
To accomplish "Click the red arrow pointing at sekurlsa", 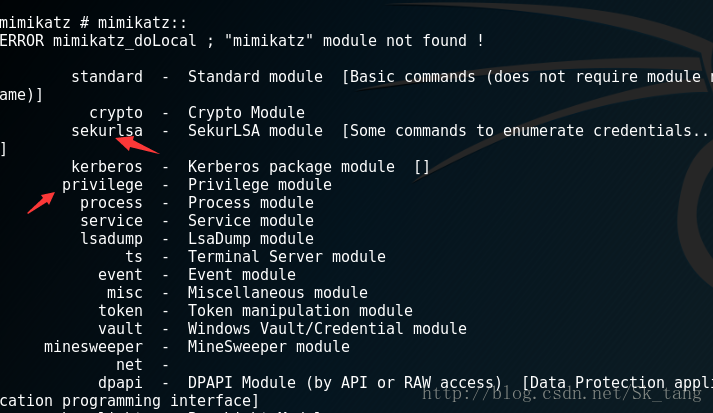I will (x=137, y=145).
